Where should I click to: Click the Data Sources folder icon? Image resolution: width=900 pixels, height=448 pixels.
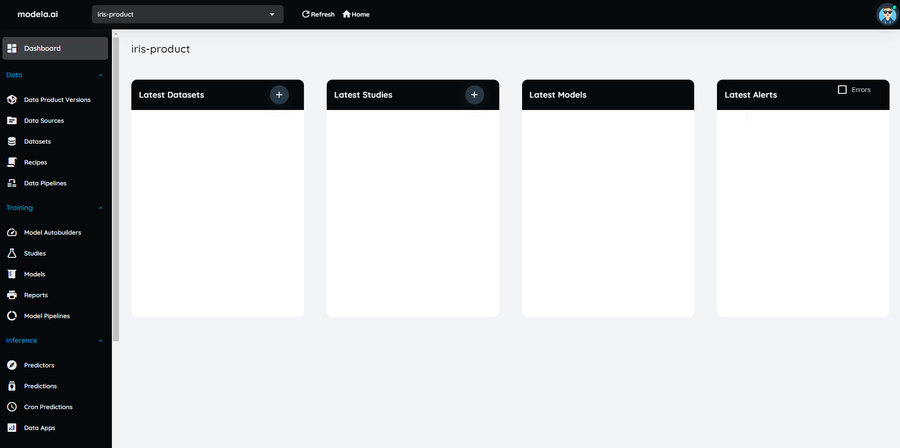pyautogui.click(x=12, y=120)
